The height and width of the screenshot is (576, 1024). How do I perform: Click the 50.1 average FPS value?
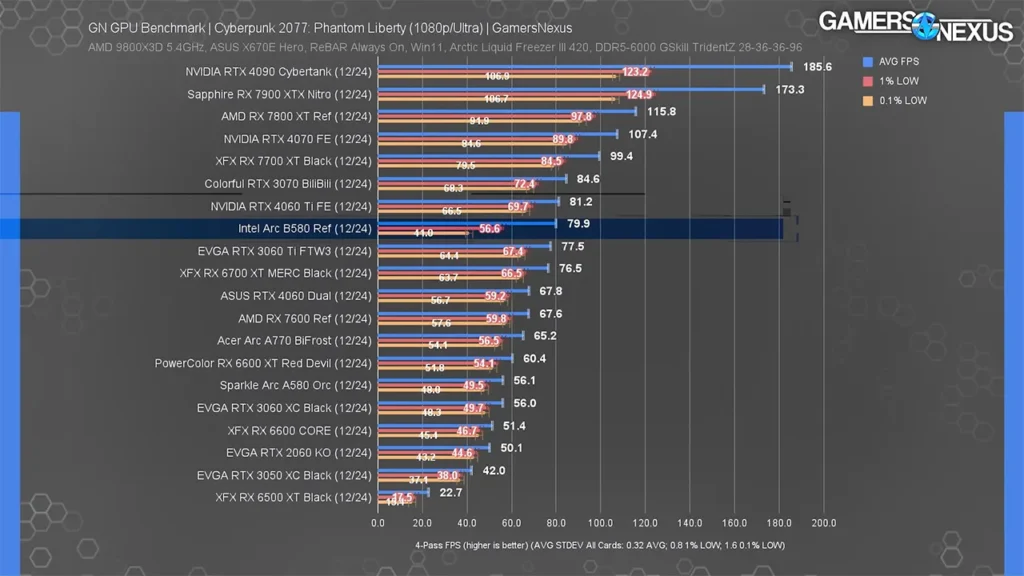(x=511, y=448)
